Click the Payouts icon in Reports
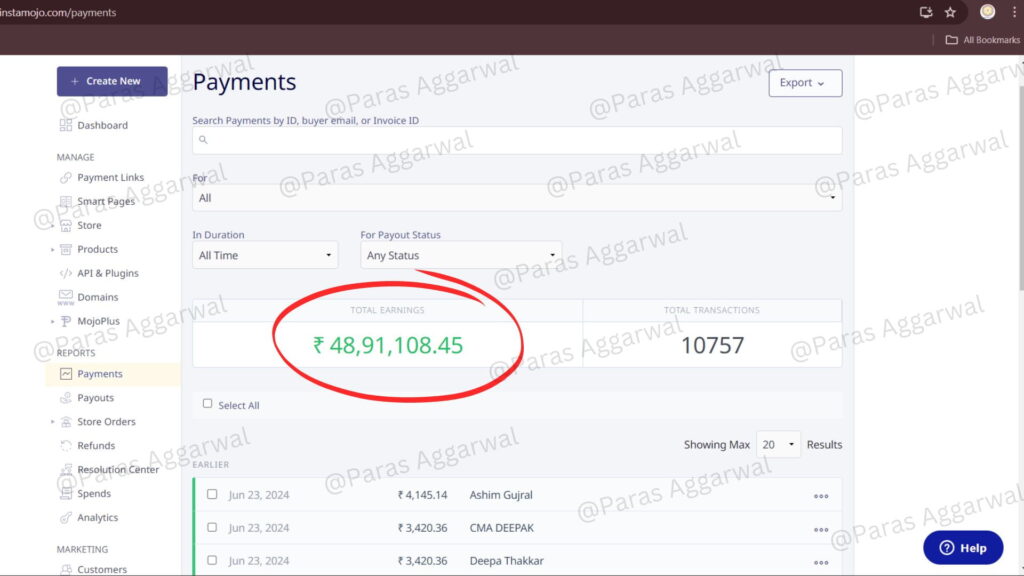This screenshot has height=576, width=1024. [x=66, y=398]
